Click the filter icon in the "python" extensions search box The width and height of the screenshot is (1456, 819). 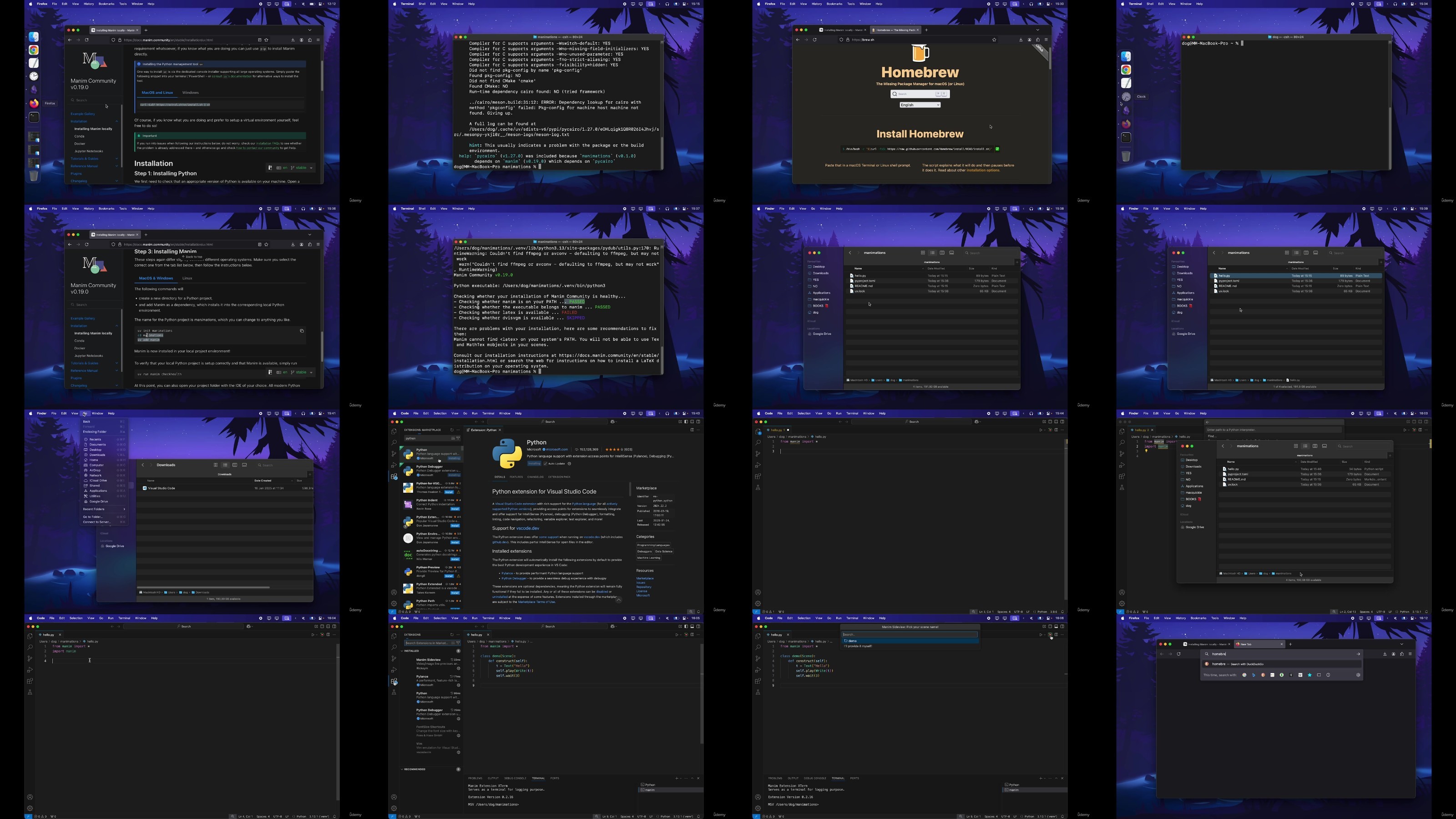click(x=458, y=438)
